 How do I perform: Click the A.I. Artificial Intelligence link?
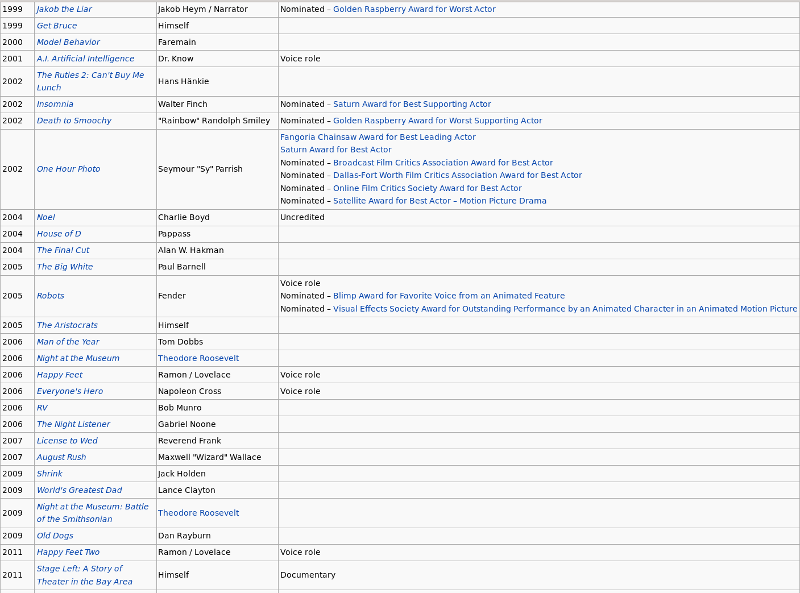tap(85, 59)
